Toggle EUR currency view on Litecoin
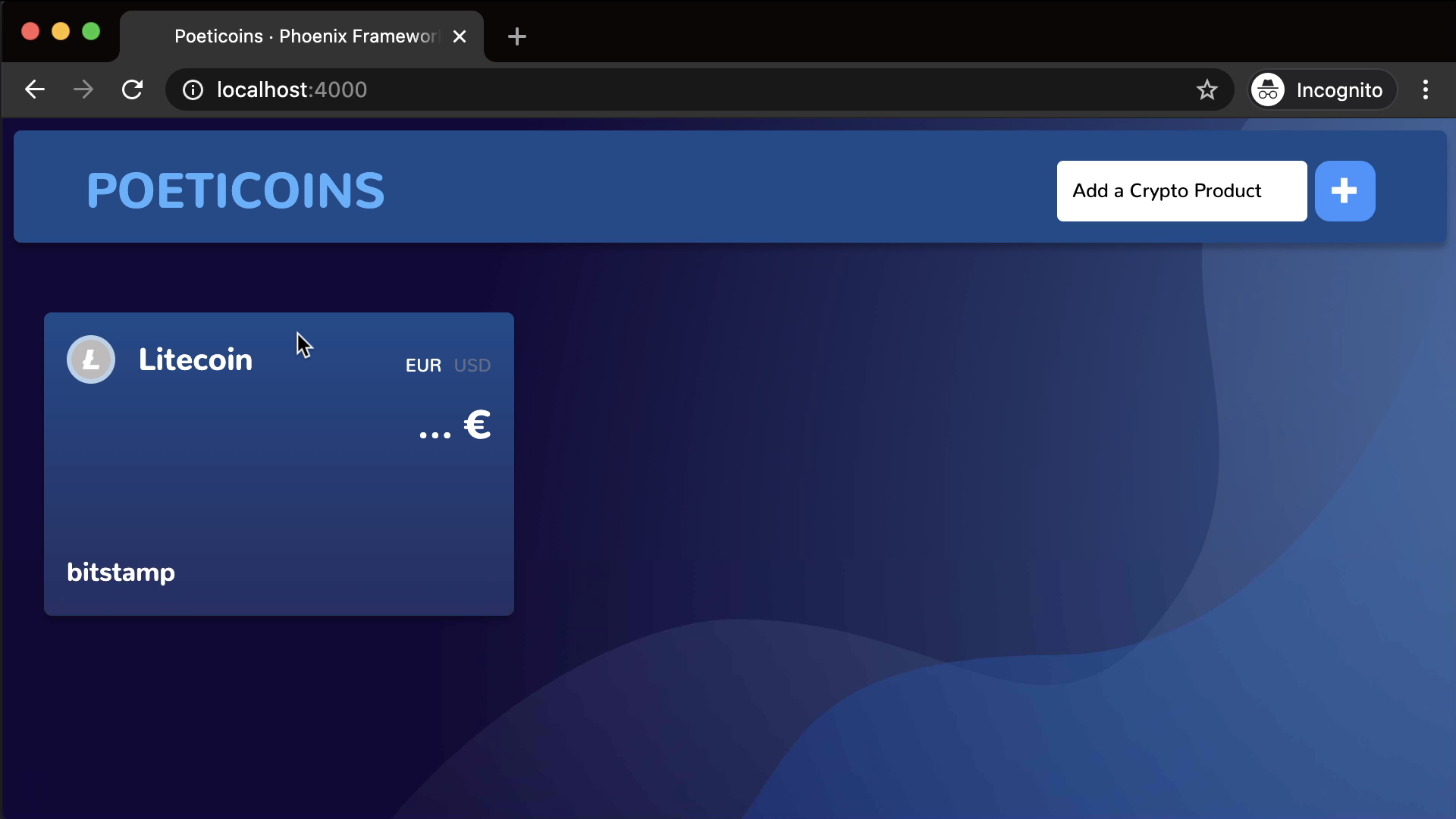 [x=422, y=365]
